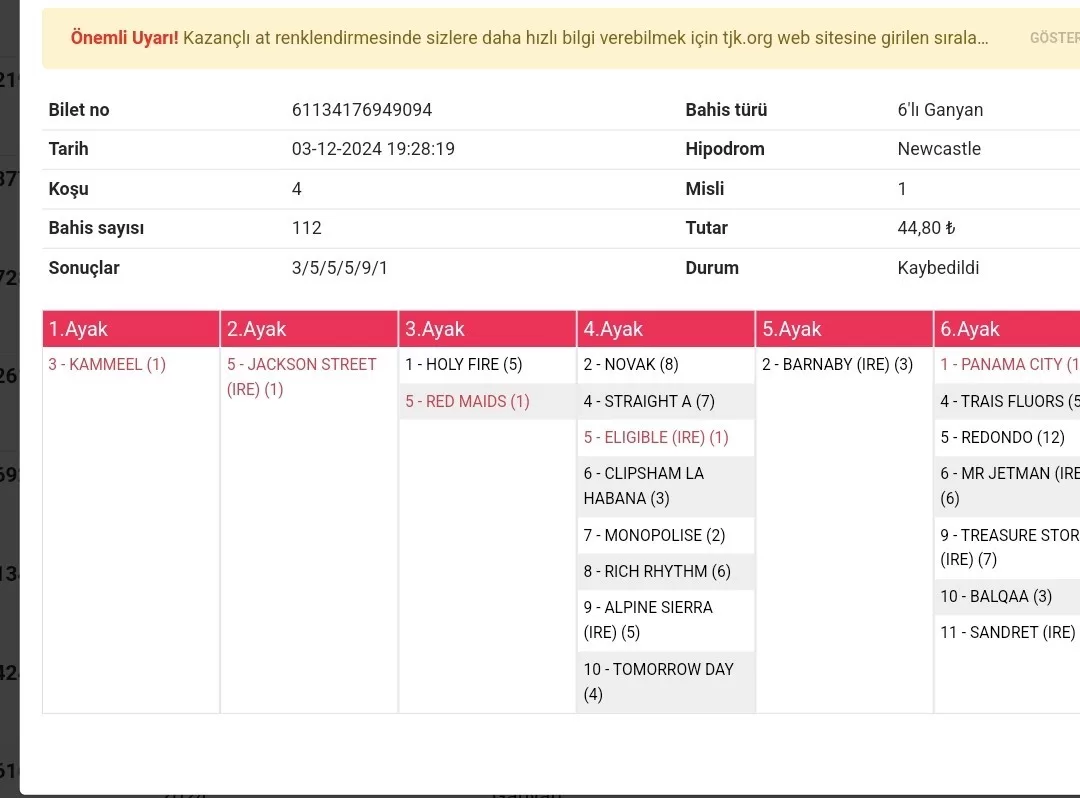
Task: Click the 1 - HOLY FIRE entry
Action: (463, 365)
